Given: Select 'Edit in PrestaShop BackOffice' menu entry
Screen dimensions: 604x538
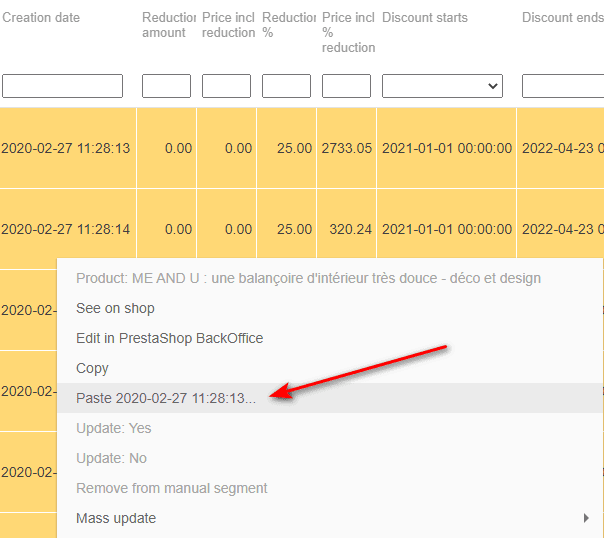Looking at the screenshot, I should (169, 338).
